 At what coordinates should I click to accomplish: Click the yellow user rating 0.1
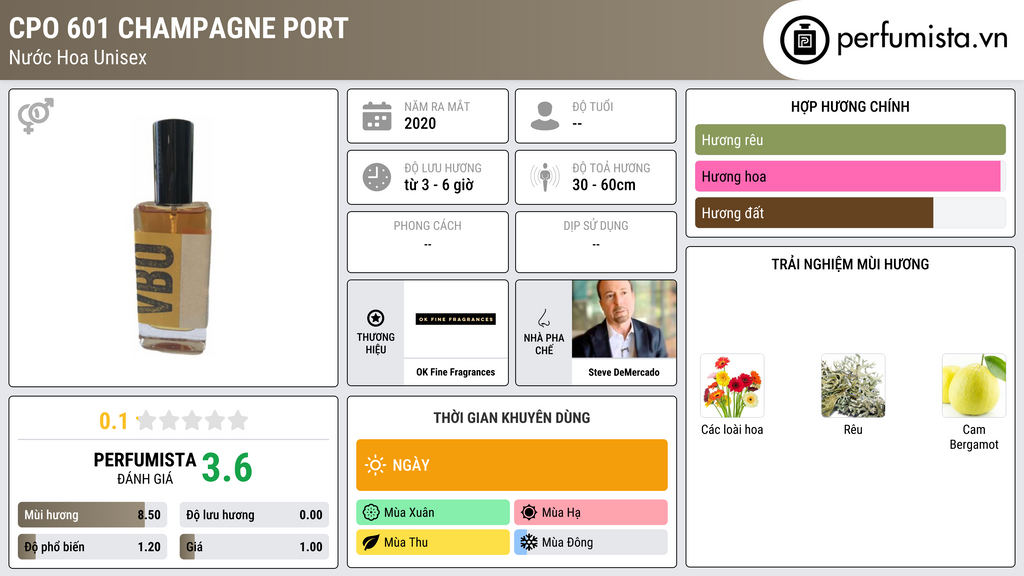(114, 421)
